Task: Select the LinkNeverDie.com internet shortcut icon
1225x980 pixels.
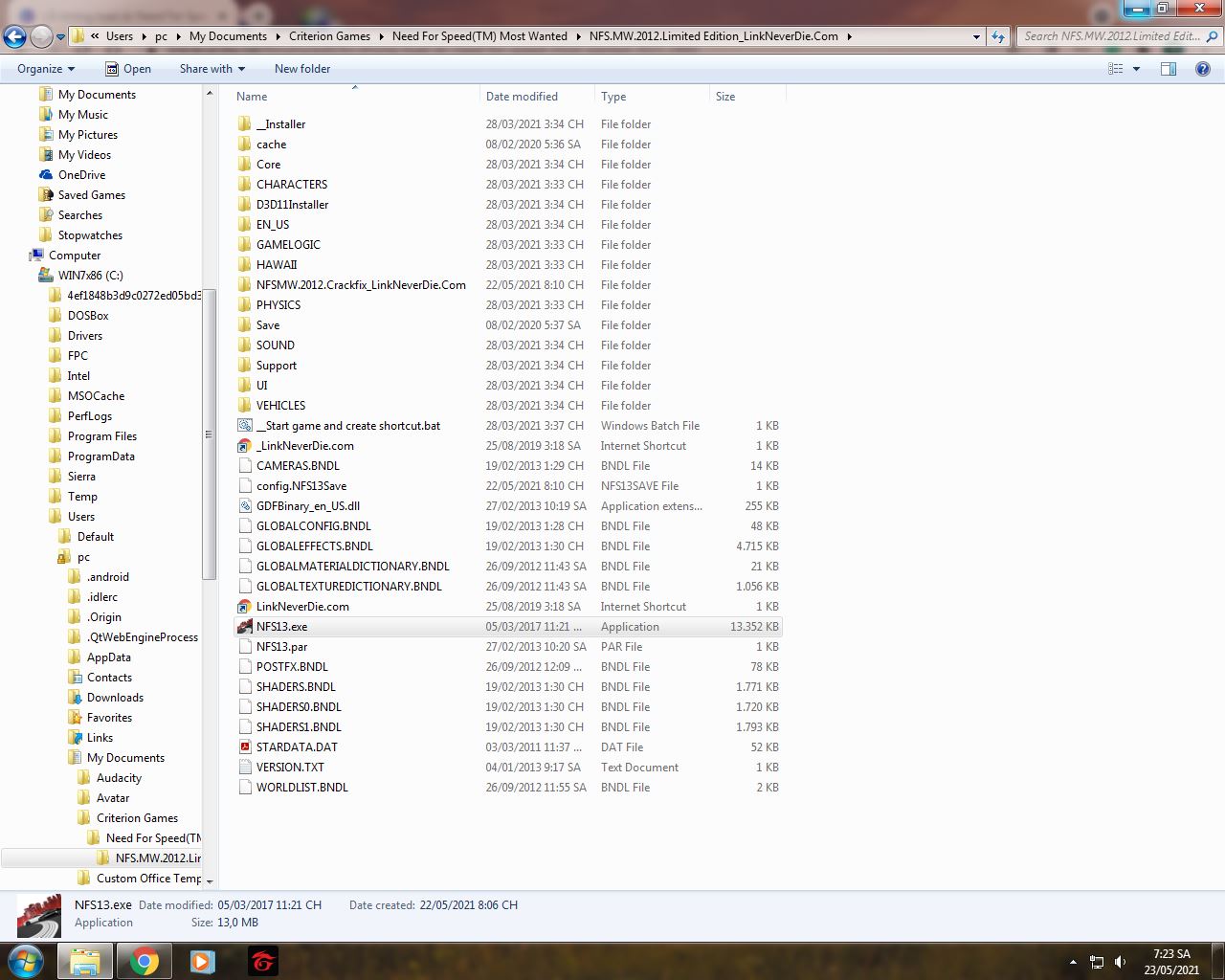Action: (245, 607)
